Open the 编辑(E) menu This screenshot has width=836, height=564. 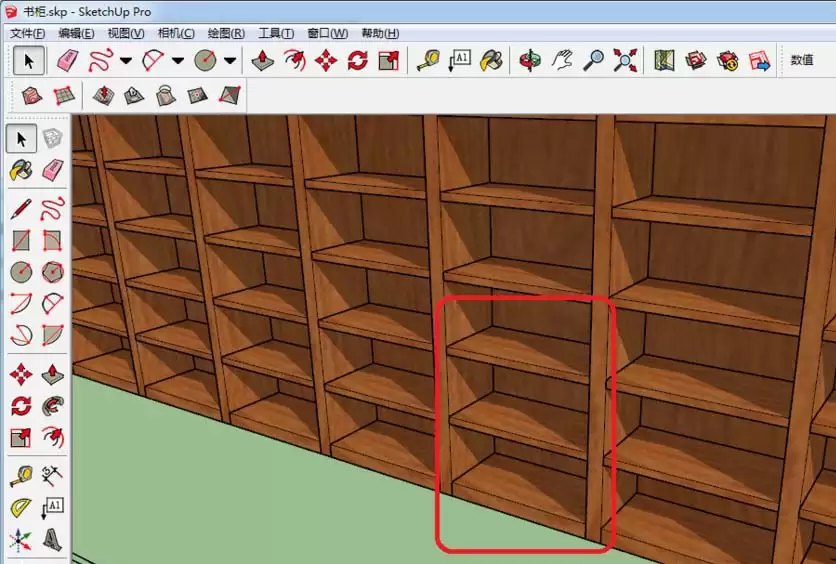click(x=77, y=34)
